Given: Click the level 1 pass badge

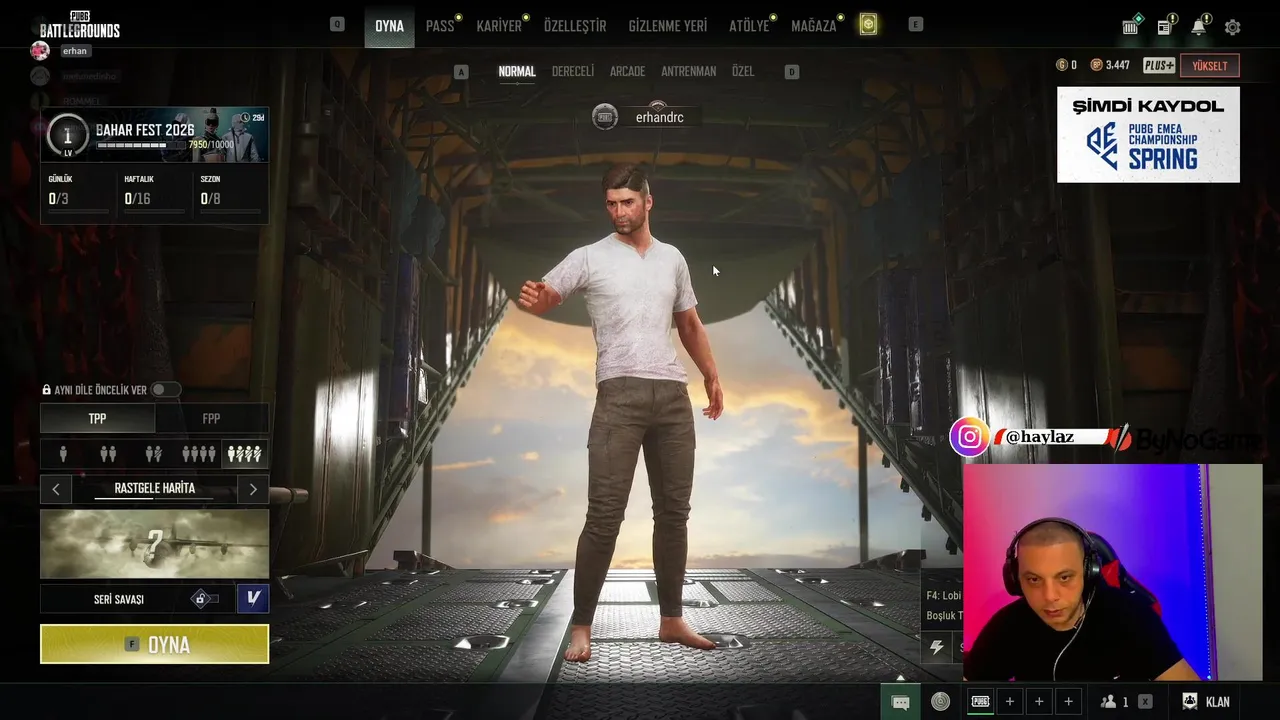Looking at the screenshot, I should click(x=68, y=135).
